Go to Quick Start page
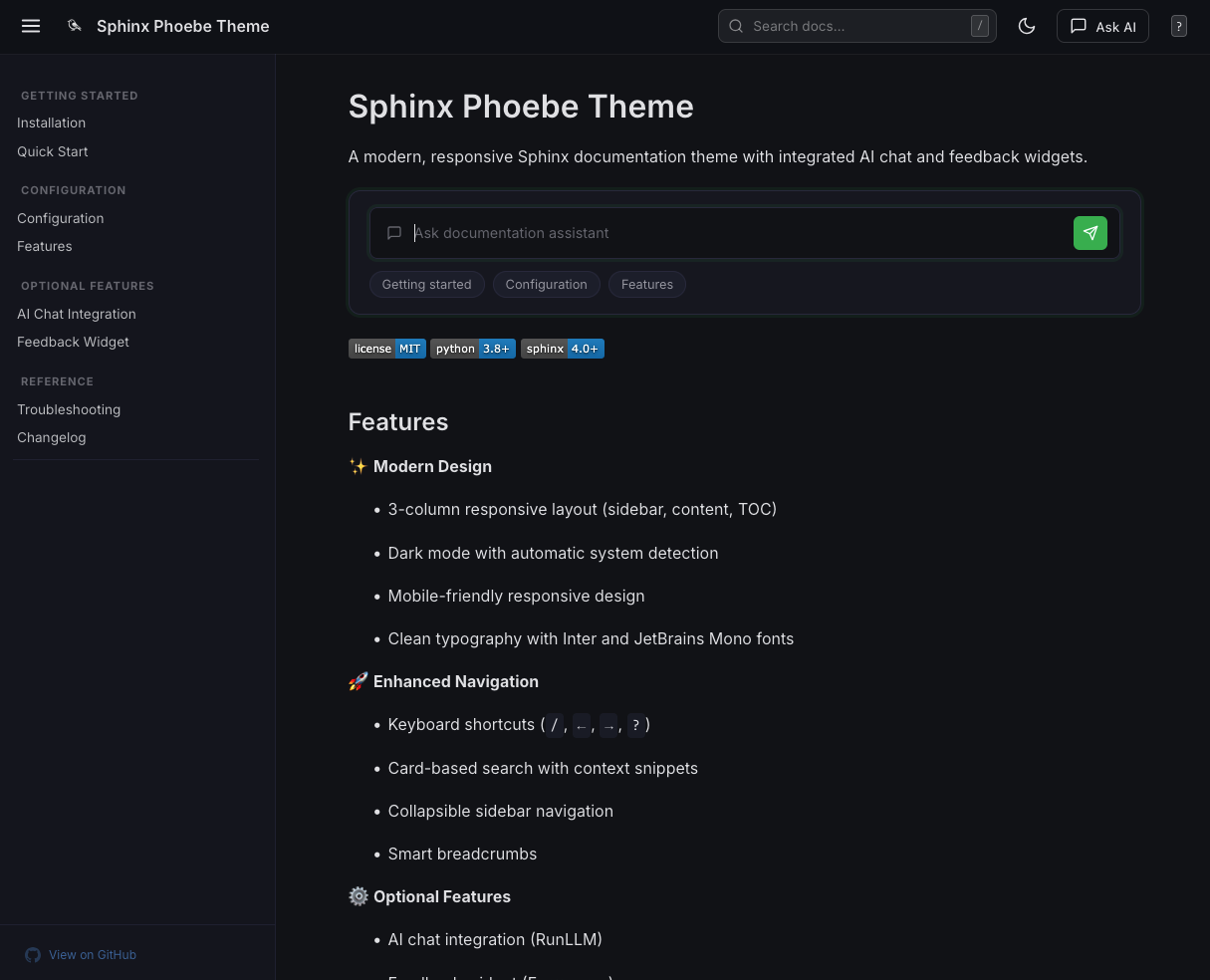The height and width of the screenshot is (980, 1210). point(53,151)
